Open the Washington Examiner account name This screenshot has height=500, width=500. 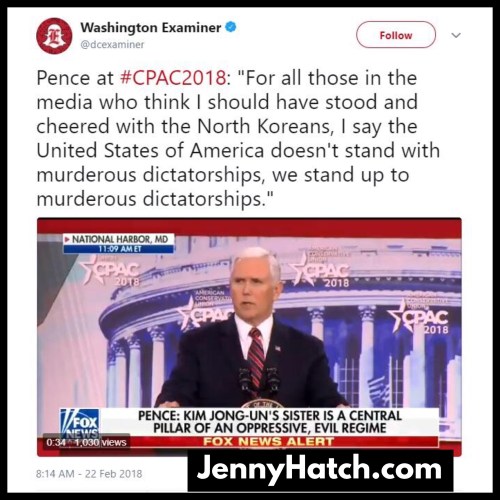[x=151, y=28]
